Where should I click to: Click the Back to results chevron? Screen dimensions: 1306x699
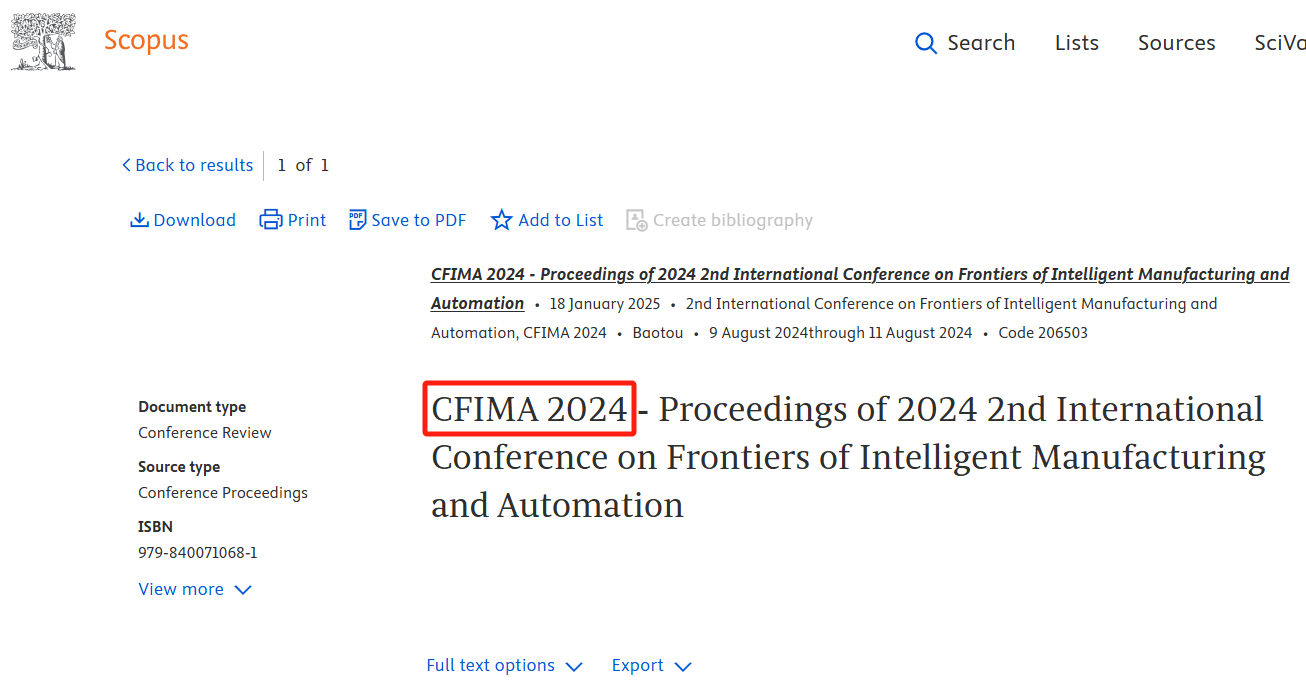[x=126, y=165]
